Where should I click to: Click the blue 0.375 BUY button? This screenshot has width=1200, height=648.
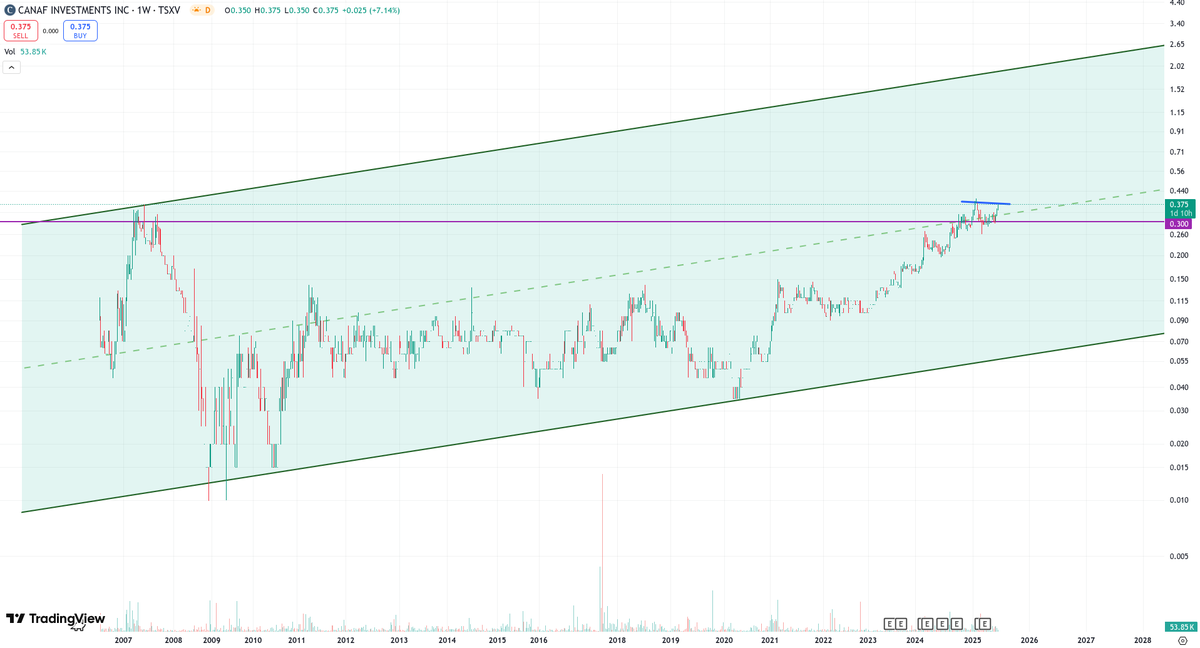coord(80,31)
